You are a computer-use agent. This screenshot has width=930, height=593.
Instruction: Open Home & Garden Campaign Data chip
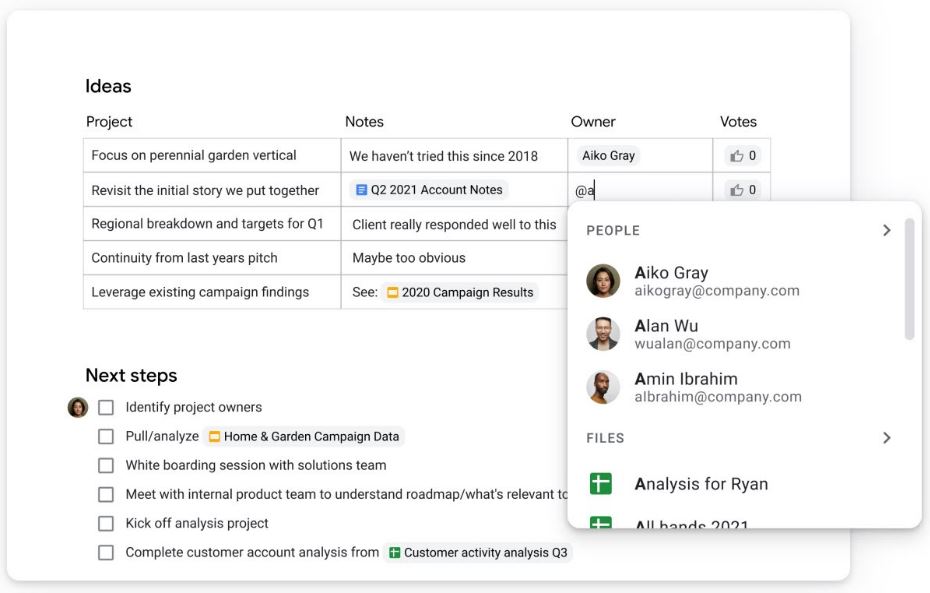coord(304,436)
